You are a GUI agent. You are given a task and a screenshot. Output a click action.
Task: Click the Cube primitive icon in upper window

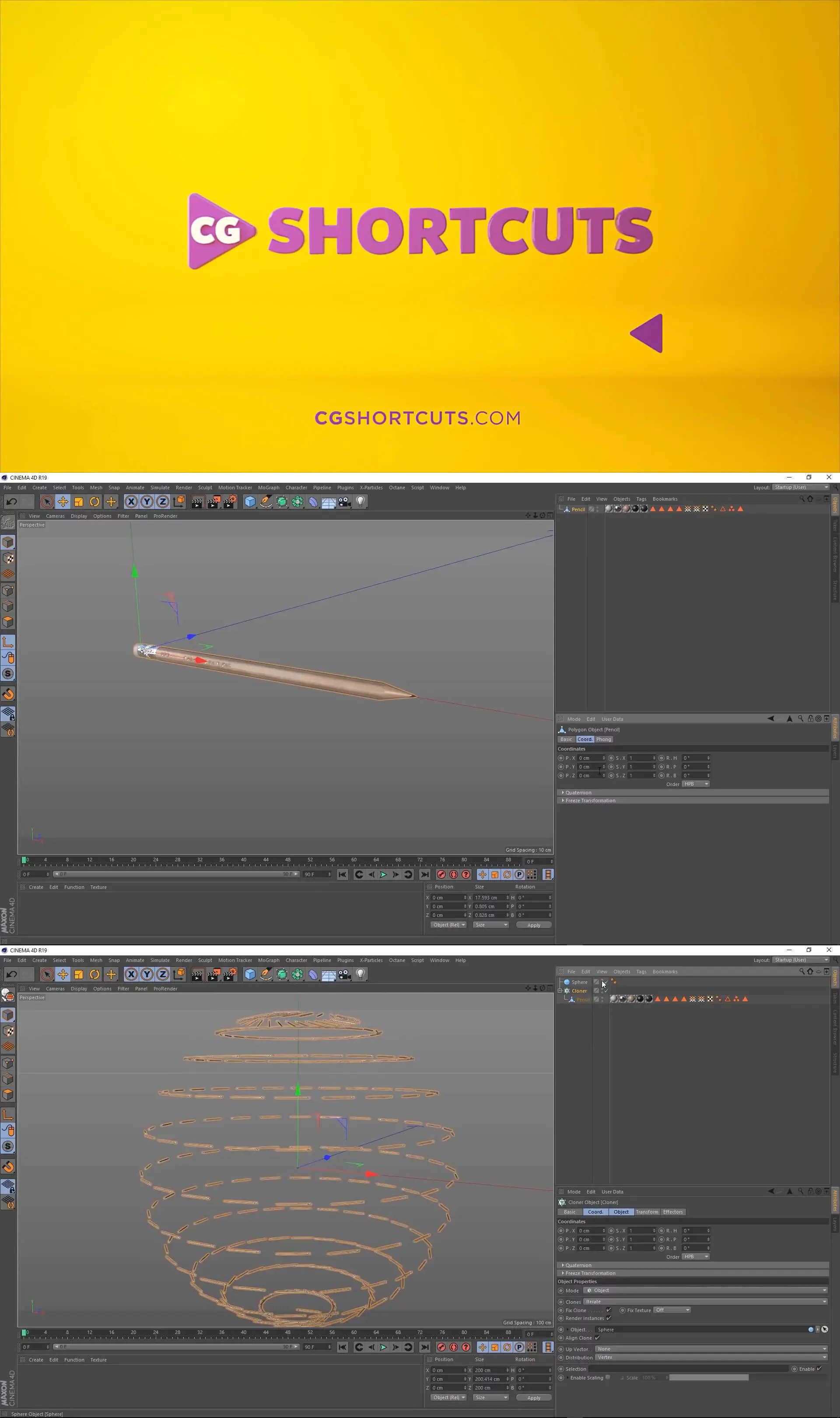click(250, 502)
